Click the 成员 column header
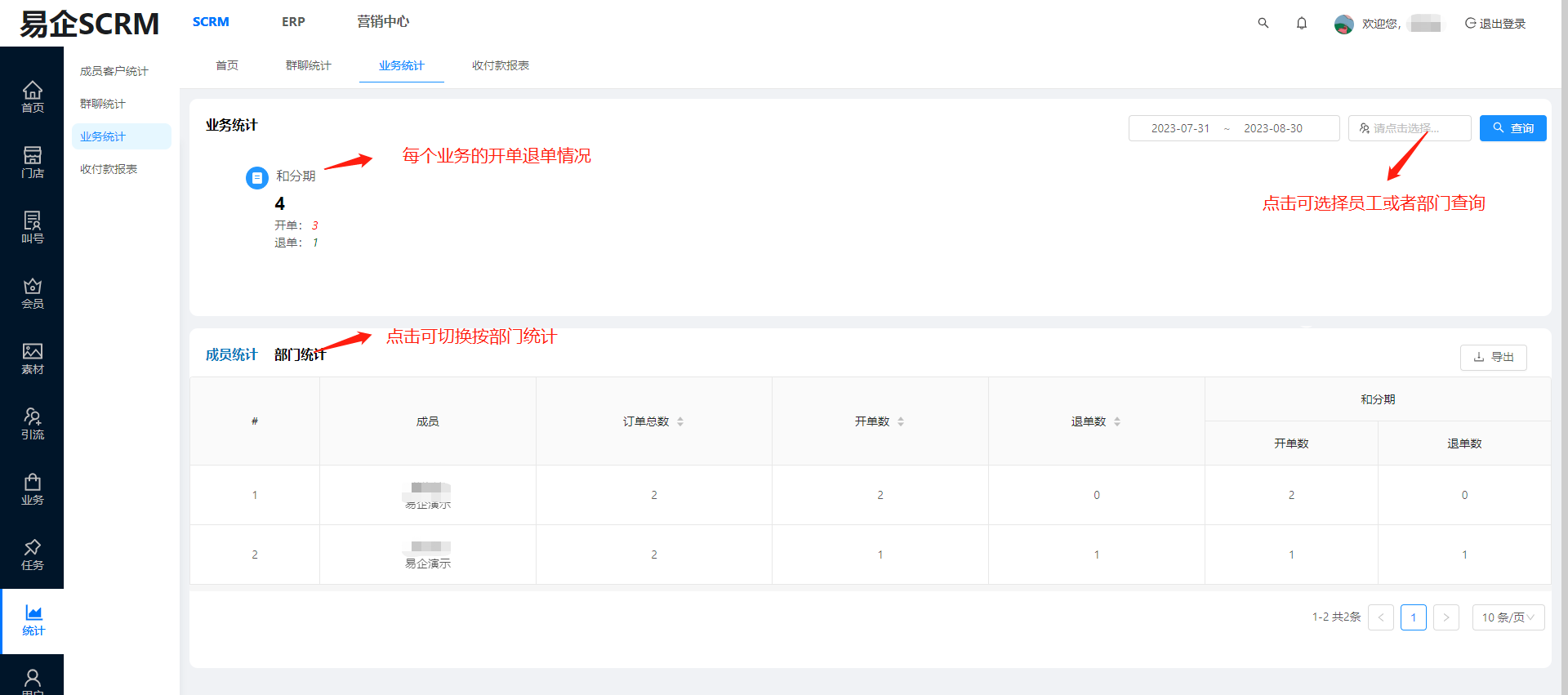This screenshot has height=695, width=1568. tap(428, 421)
